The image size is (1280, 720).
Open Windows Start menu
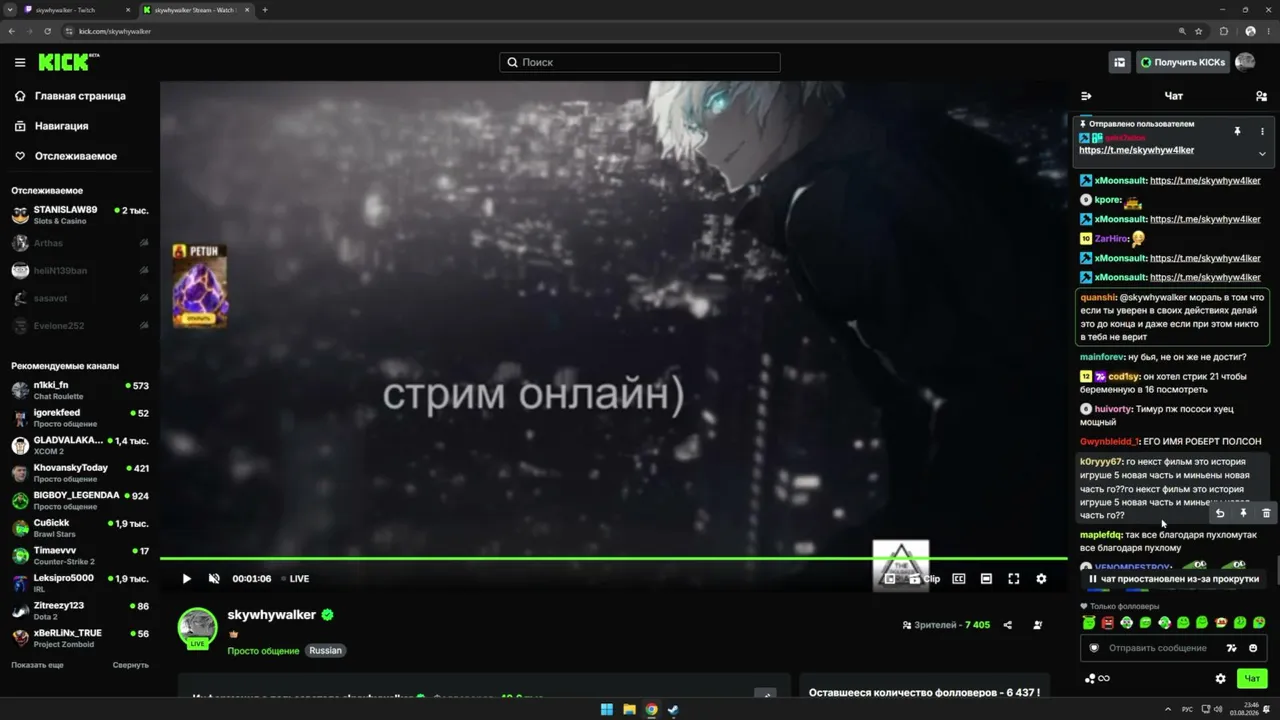pyautogui.click(x=606, y=710)
